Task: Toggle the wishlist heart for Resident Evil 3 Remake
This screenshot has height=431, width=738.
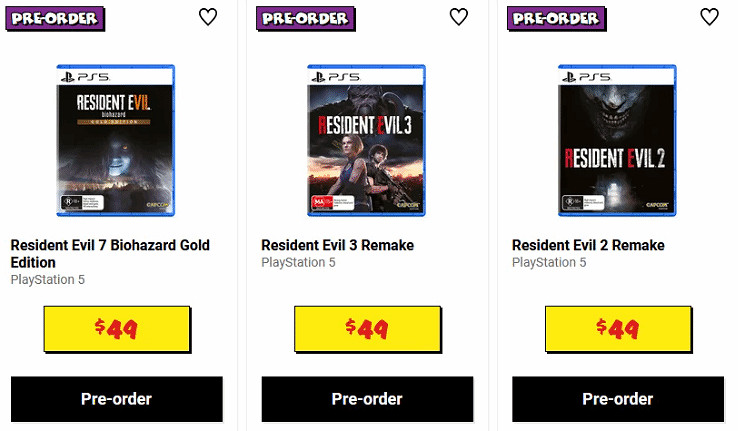Action: coord(459,17)
